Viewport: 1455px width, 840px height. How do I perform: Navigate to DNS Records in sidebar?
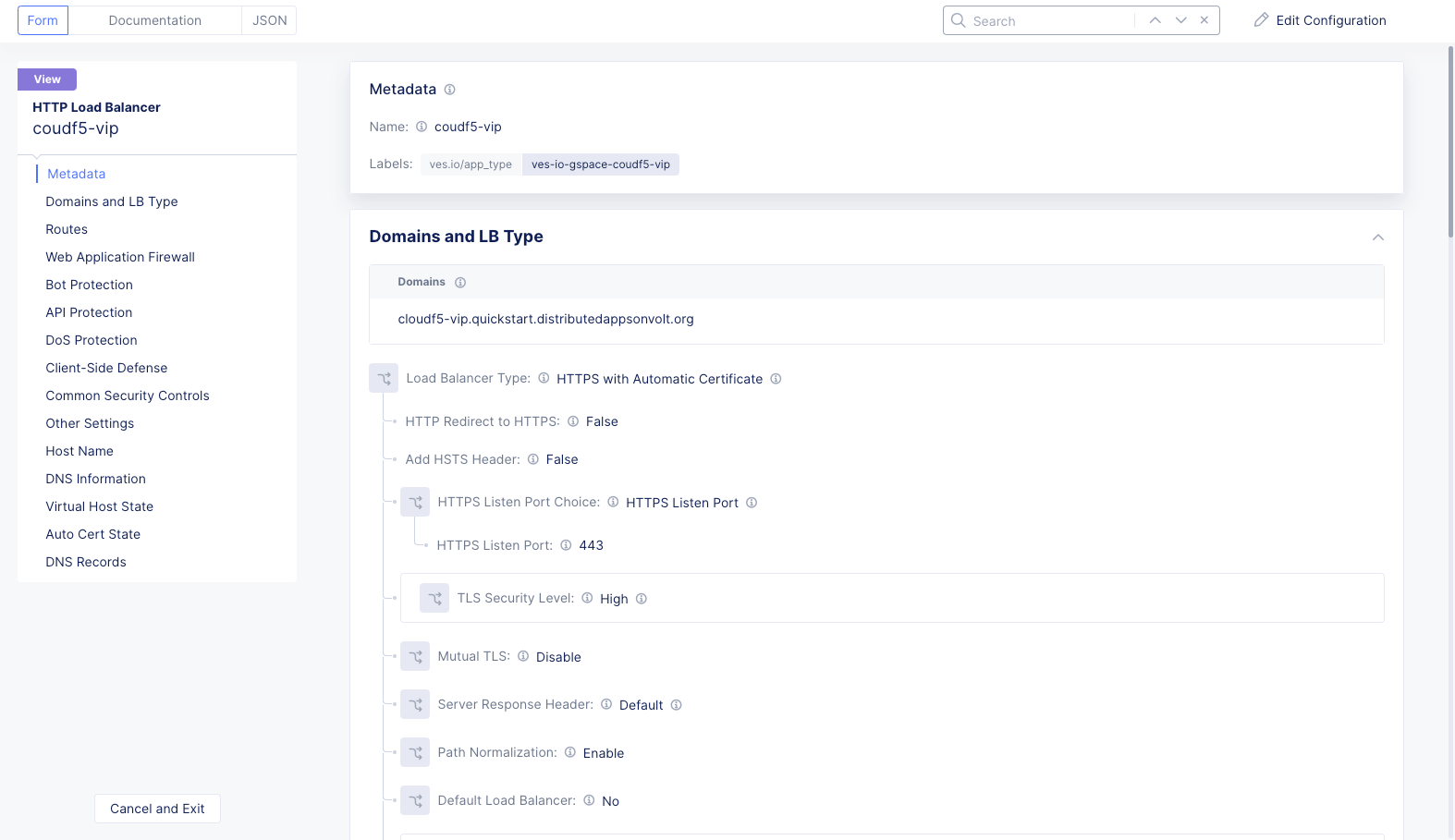tap(86, 562)
